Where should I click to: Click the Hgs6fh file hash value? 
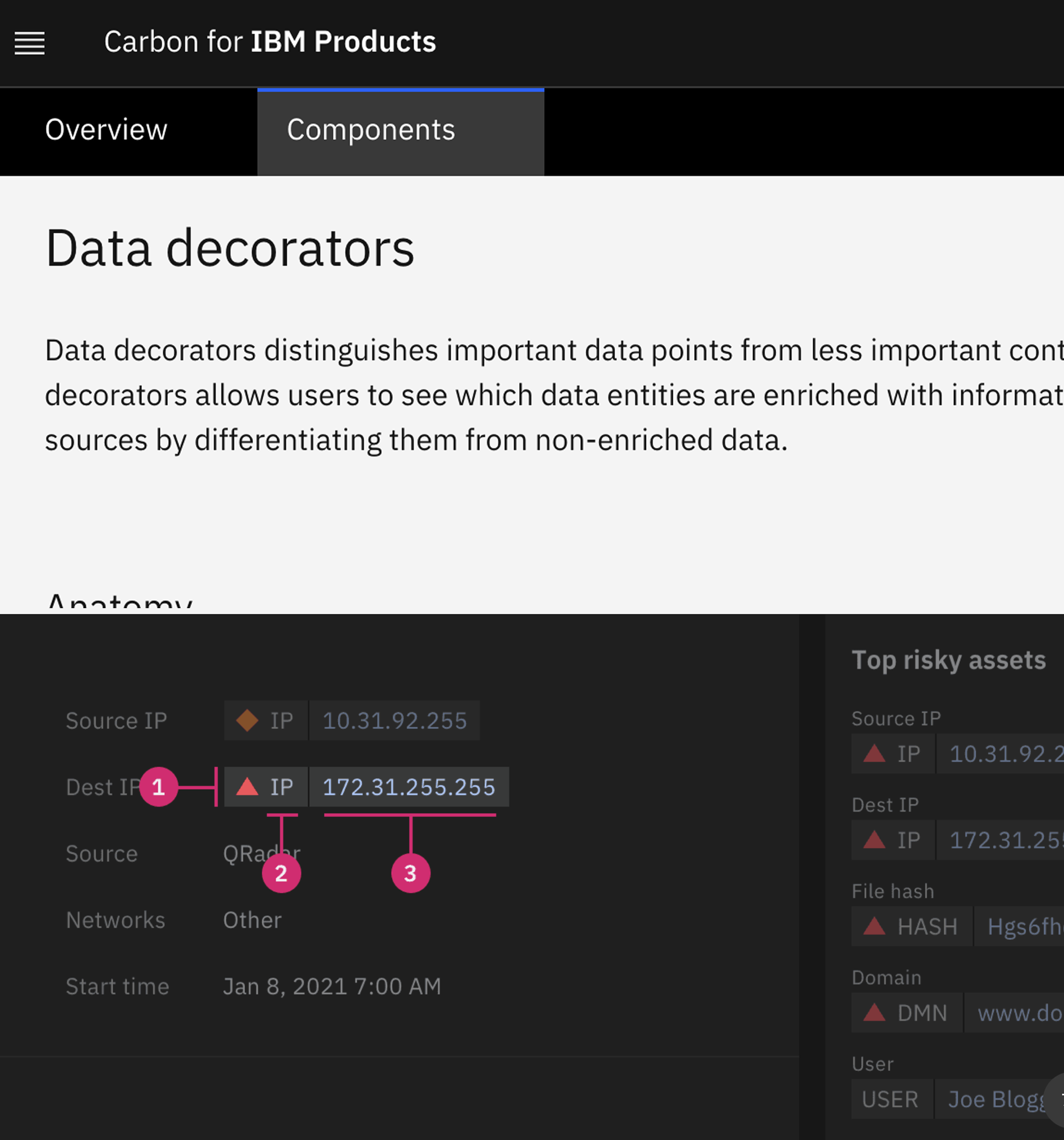1023,927
